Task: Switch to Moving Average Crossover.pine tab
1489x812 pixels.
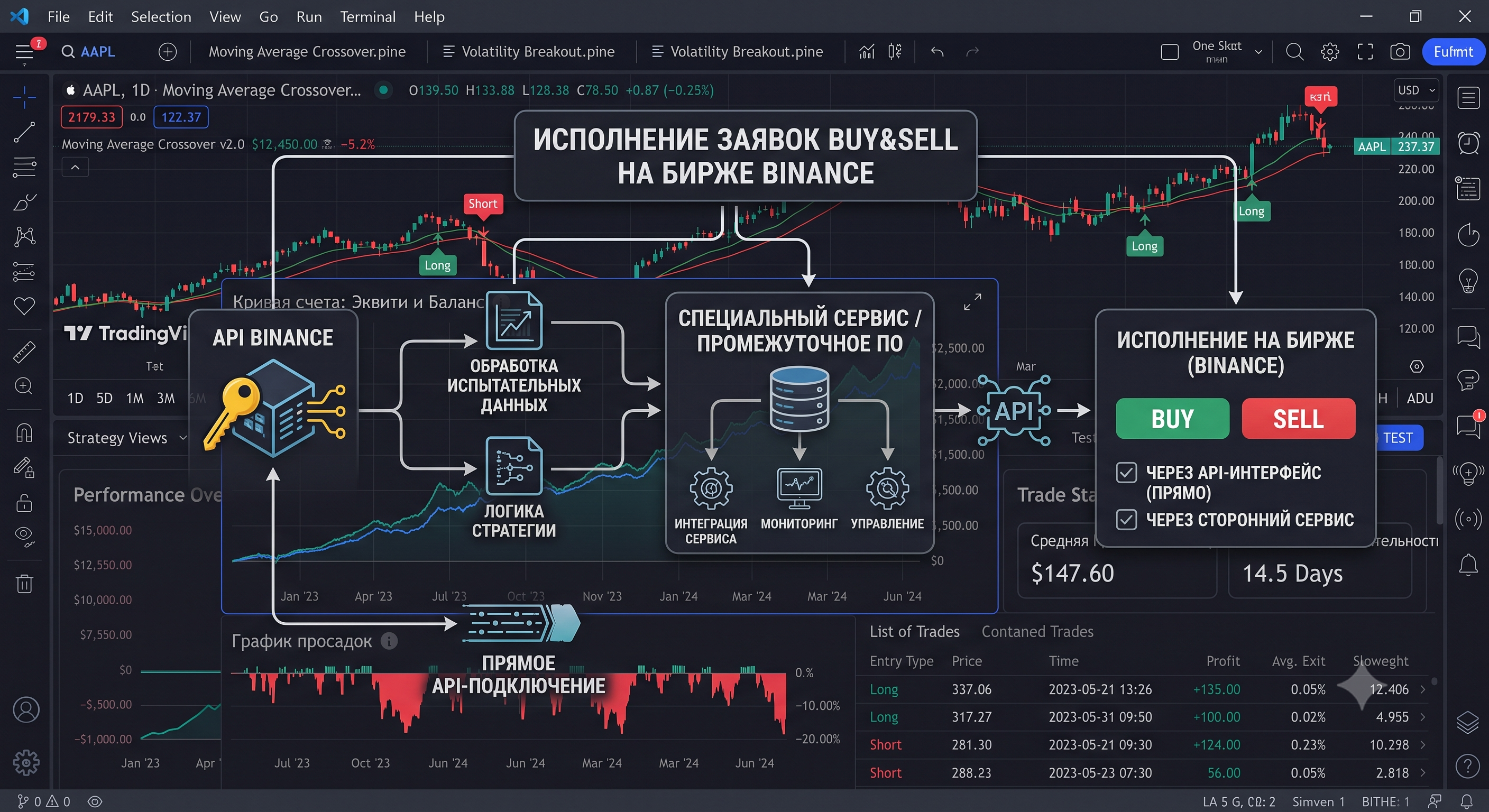Action: (307, 52)
